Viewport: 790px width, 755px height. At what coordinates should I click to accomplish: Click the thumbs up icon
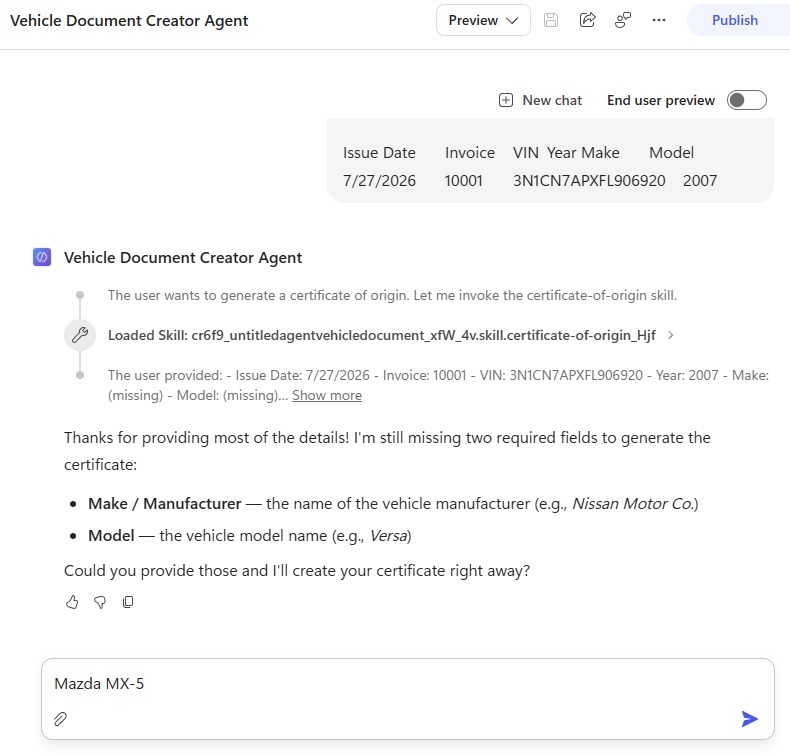pos(72,602)
